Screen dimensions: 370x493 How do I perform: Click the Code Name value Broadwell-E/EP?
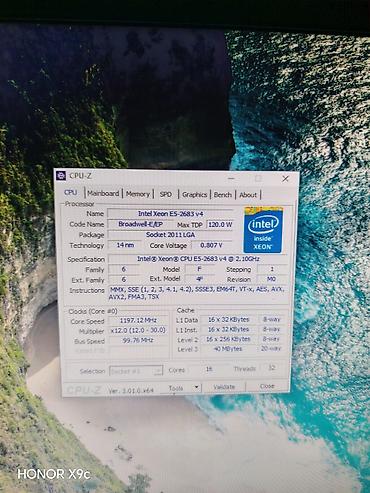point(140,224)
